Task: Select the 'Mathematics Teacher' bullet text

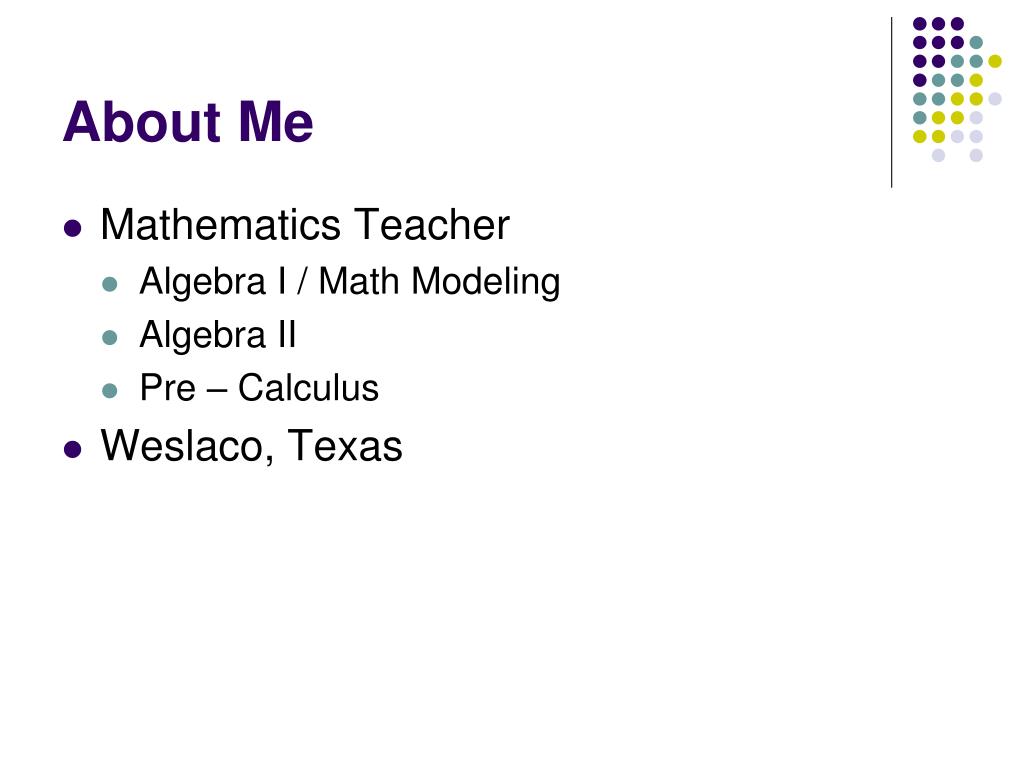Action: pos(304,225)
